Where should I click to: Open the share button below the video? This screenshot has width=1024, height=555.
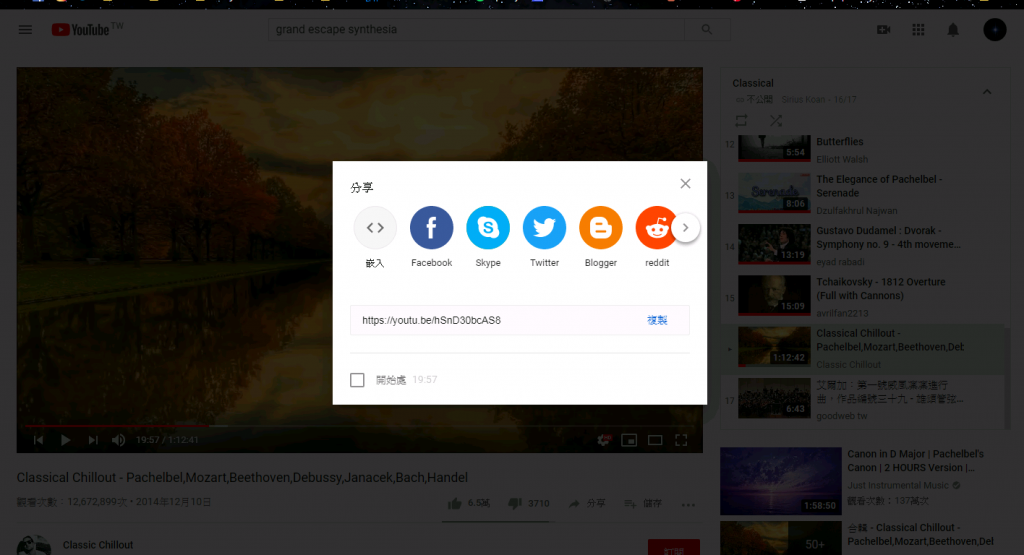point(587,503)
